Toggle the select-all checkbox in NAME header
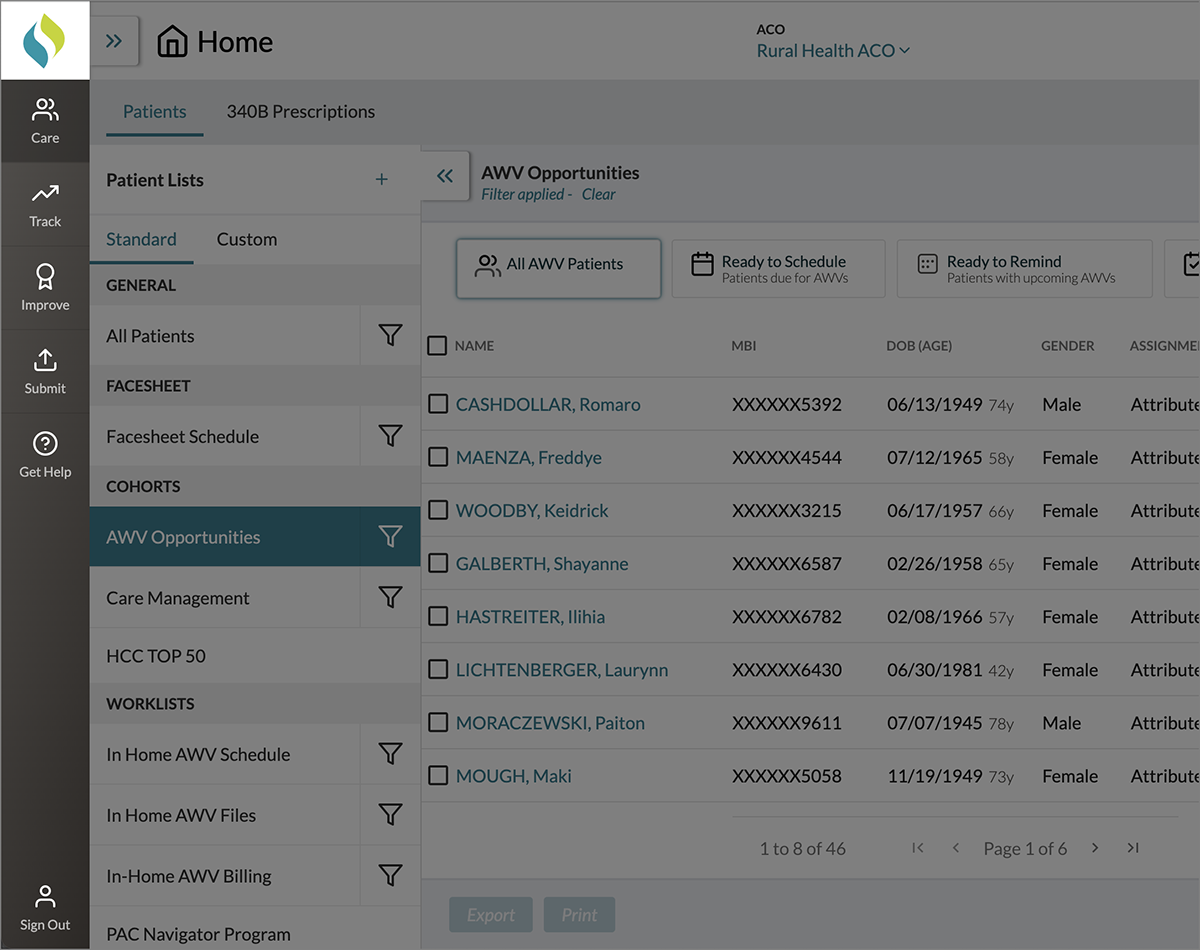Image resolution: width=1200 pixels, height=950 pixels. point(437,346)
